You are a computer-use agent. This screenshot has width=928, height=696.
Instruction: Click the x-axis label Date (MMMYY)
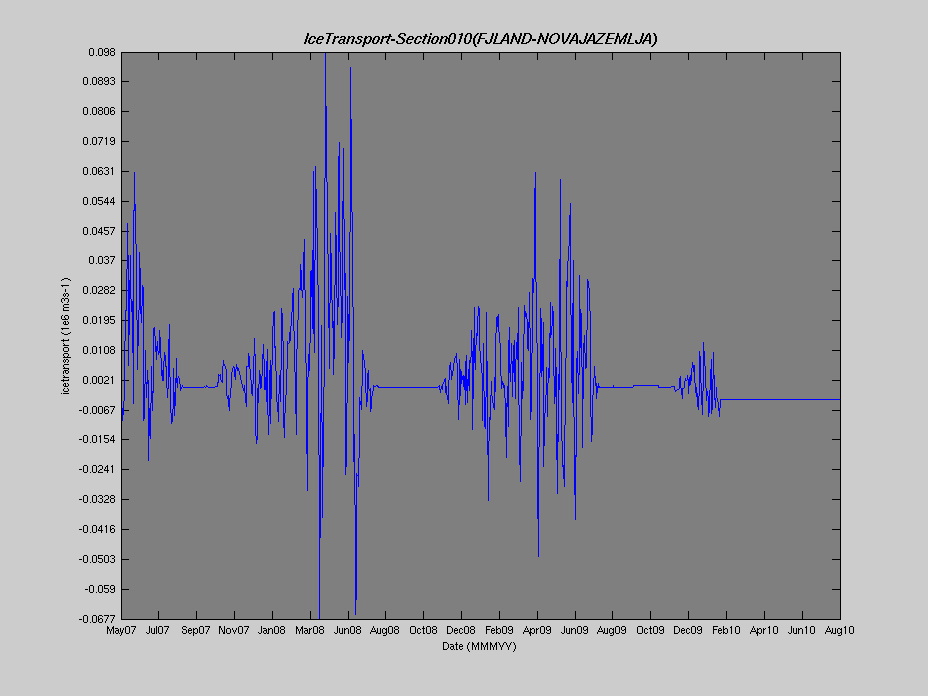pos(479,646)
